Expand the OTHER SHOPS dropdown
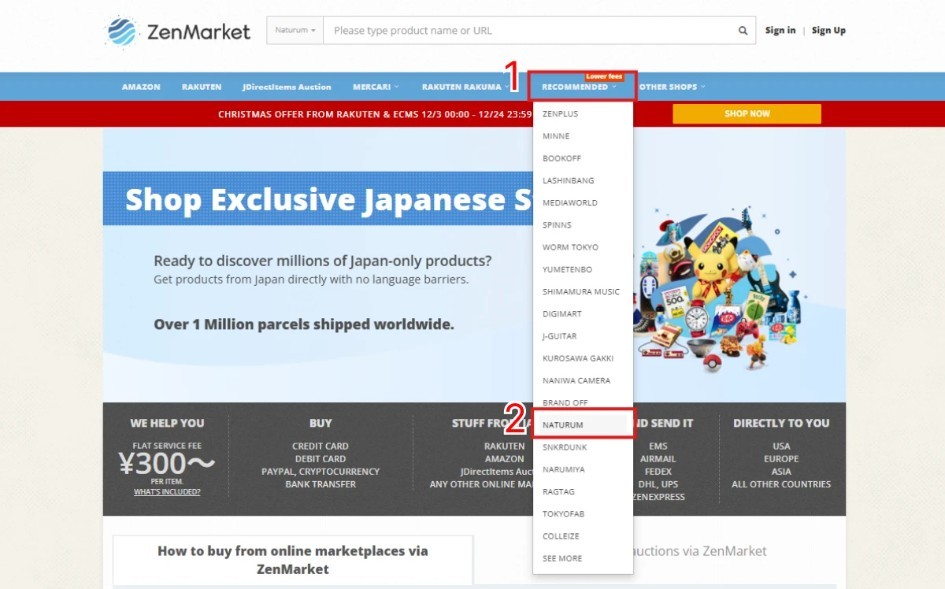945x589 pixels. 671,87
